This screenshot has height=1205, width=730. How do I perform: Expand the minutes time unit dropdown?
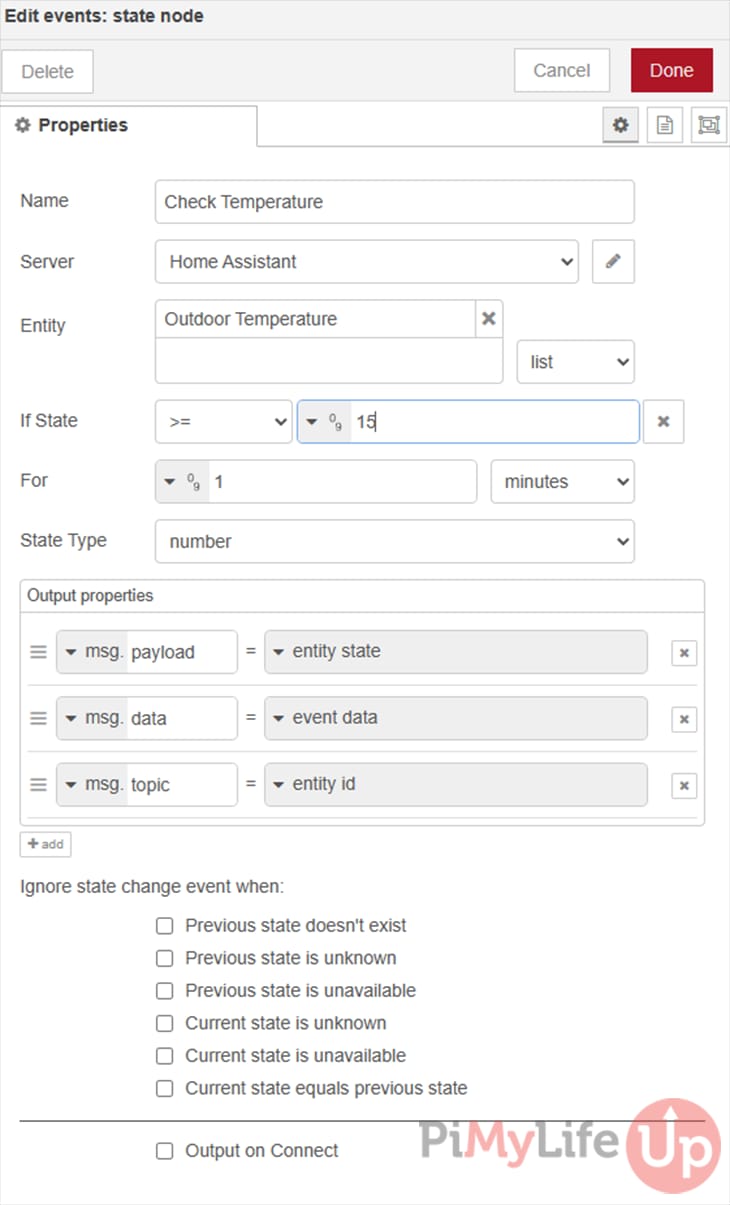pyautogui.click(x=562, y=482)
